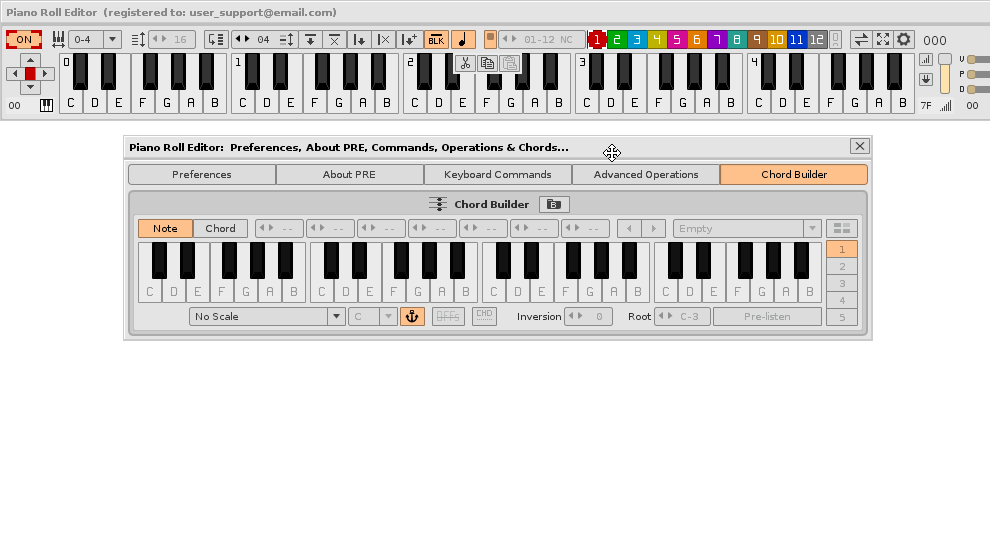Image resolution: width=990 pixels, height=552 pixels.
Task: Switch to the Keyboard Commands tab
Action: click(x=497, y=175)
